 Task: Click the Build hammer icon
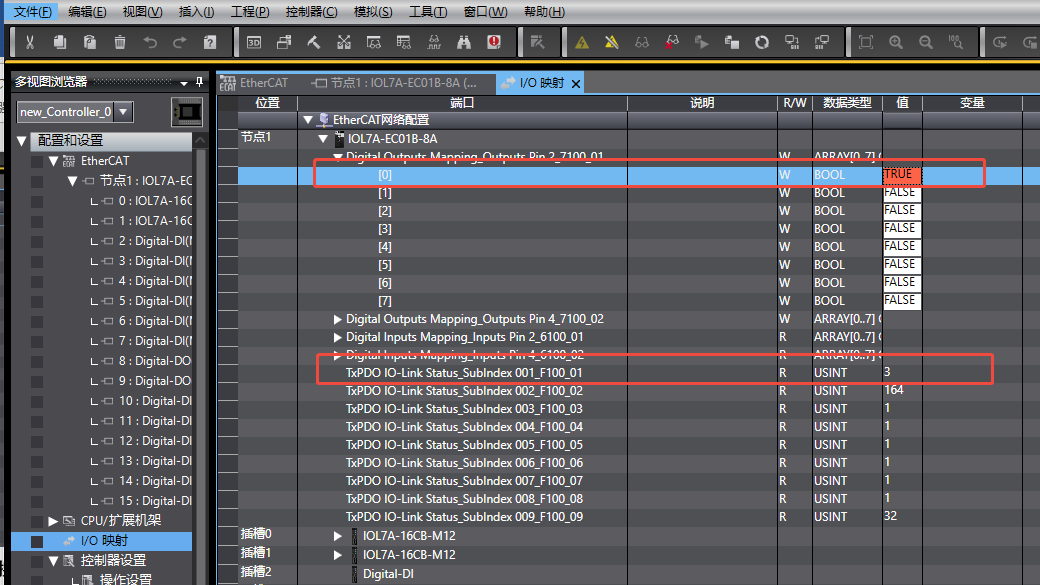(x=314, y=42)
